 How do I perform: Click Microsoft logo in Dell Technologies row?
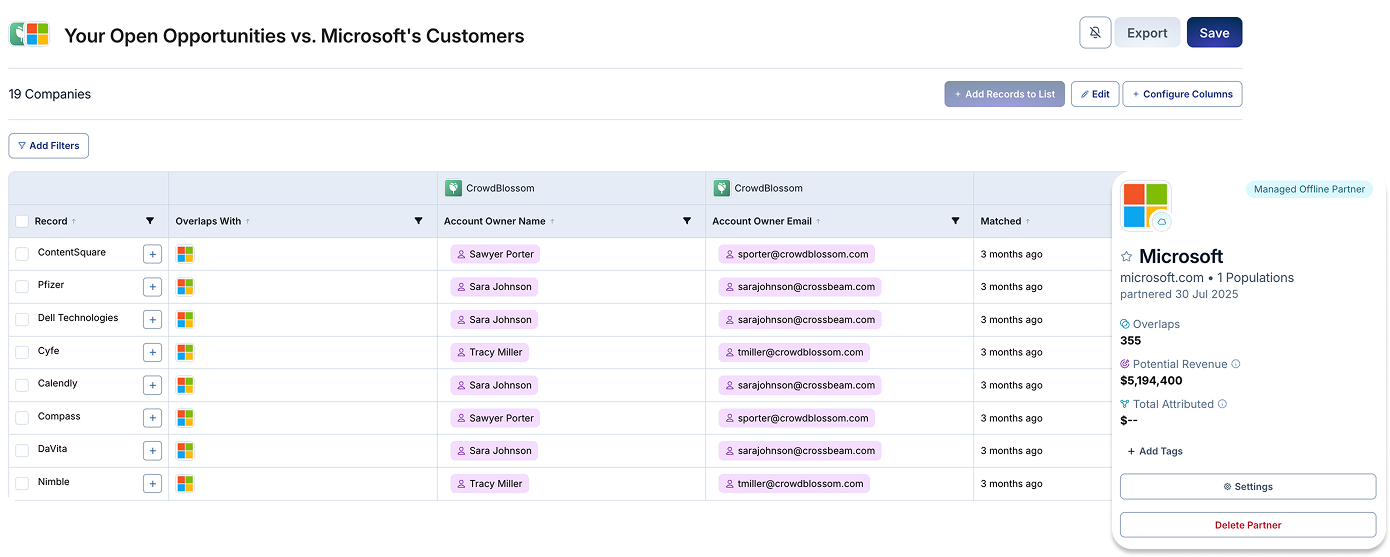185,320
